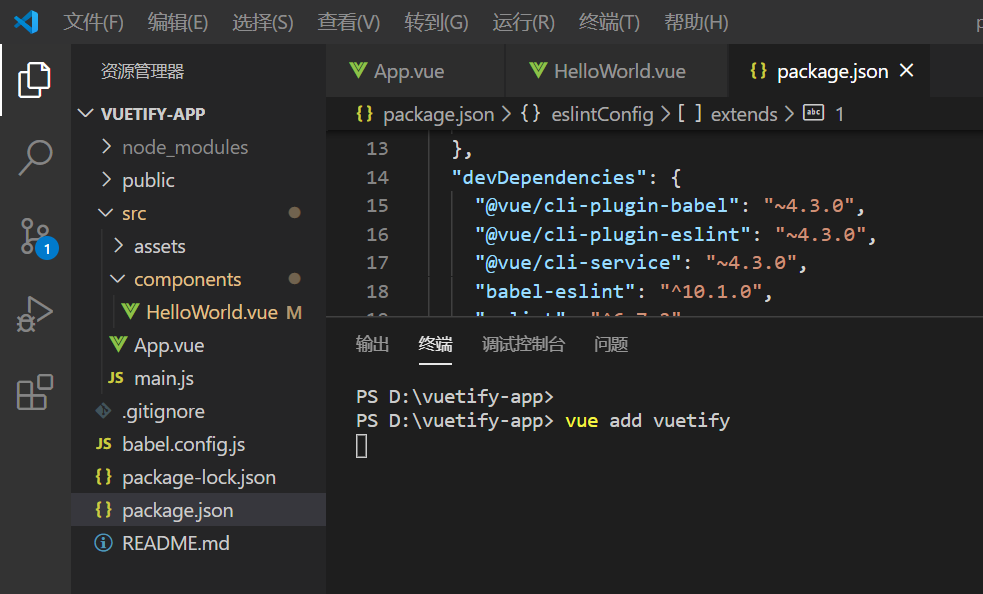Expand the assets folder

pos(118,246)
